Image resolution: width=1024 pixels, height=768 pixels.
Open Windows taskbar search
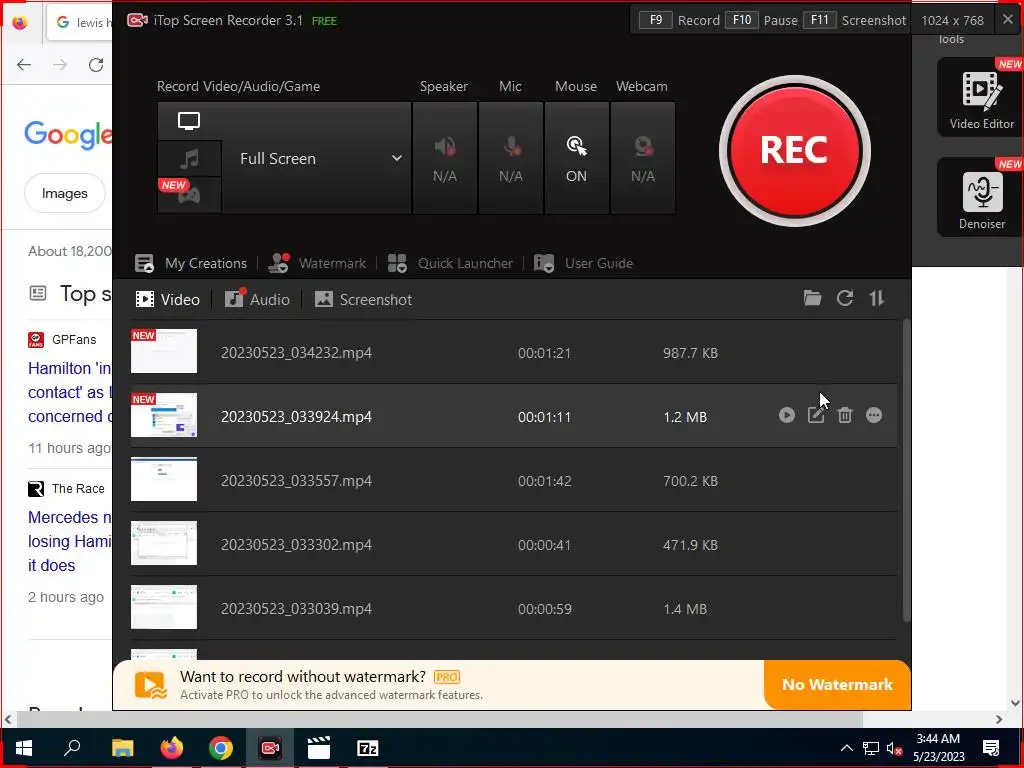72,748
